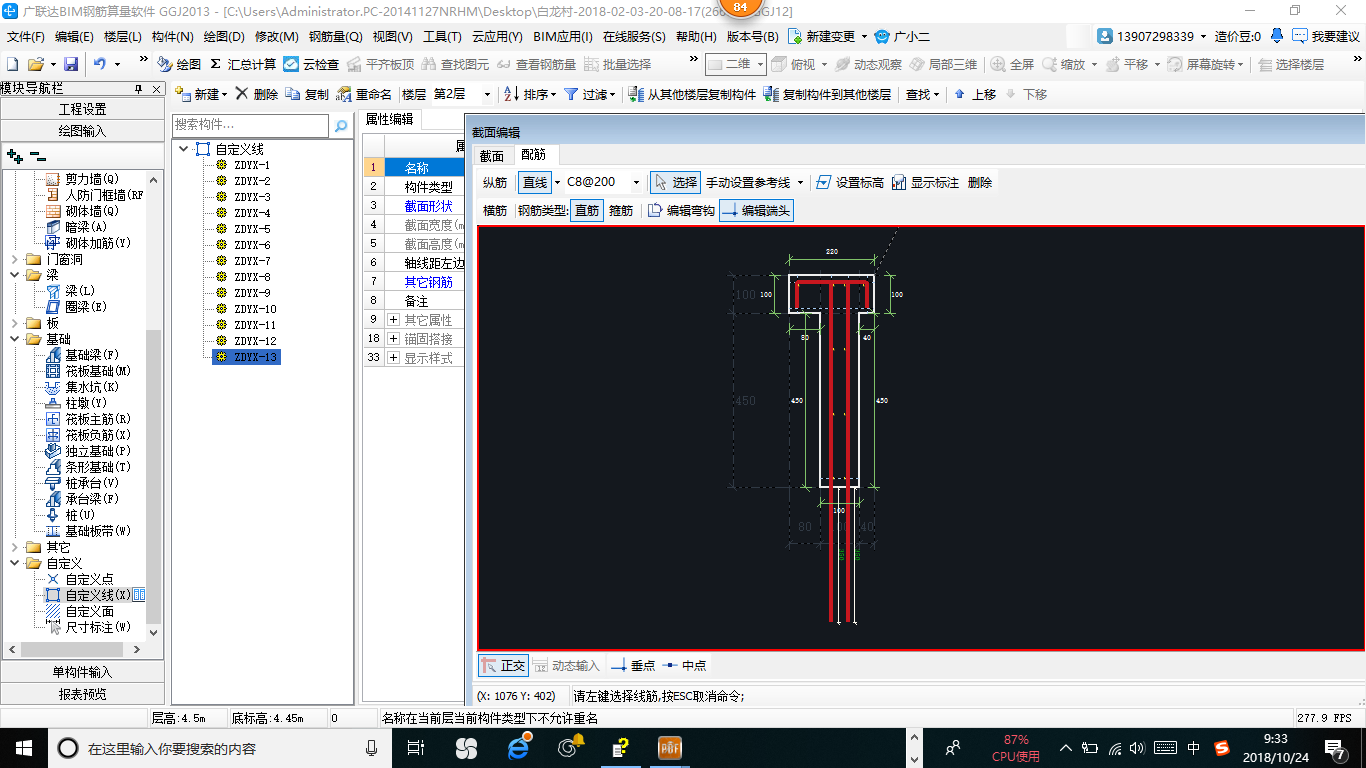
Task: Click 复制 copy component icon
Action: (x=307, y=94)
